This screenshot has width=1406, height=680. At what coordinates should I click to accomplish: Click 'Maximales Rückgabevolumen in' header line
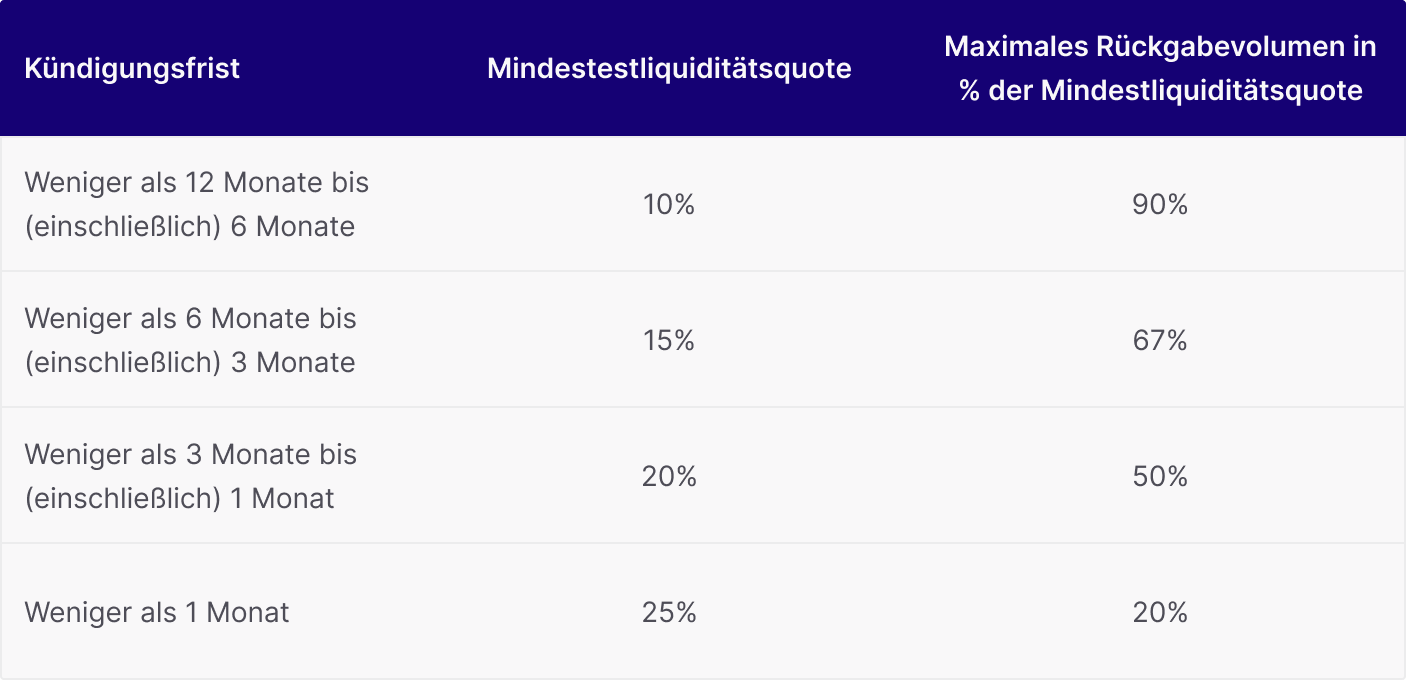point(1161,46)
